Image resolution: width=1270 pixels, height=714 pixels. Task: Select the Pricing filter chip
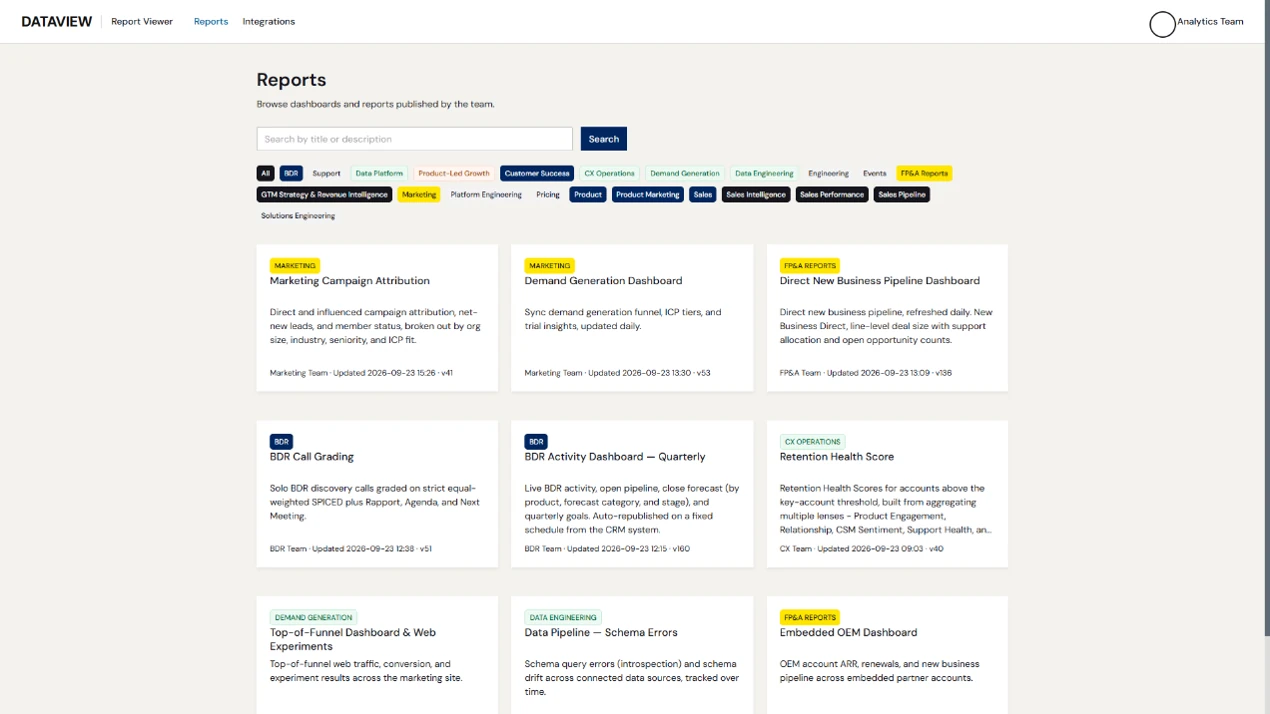[x=548, y=194]
